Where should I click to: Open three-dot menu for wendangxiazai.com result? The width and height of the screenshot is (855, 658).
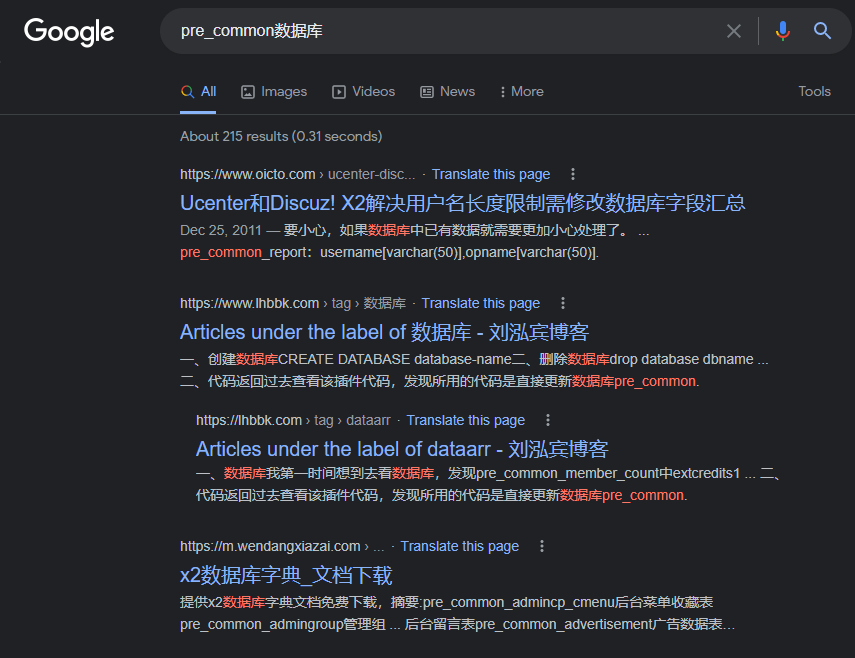541,546
